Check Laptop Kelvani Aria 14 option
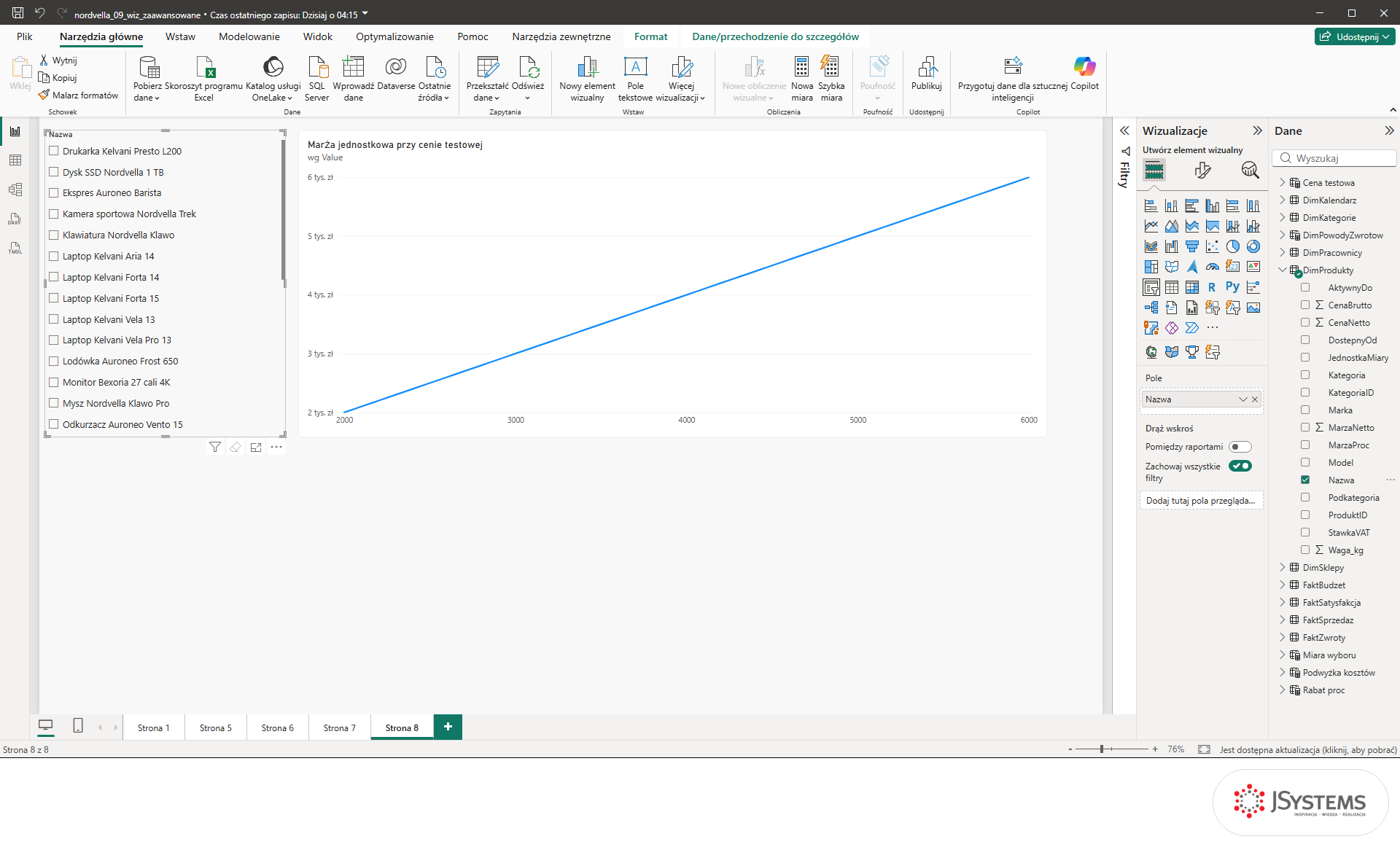Viewport: 1400px width, 847px height. pyautogui.click(x=53, y=256)
